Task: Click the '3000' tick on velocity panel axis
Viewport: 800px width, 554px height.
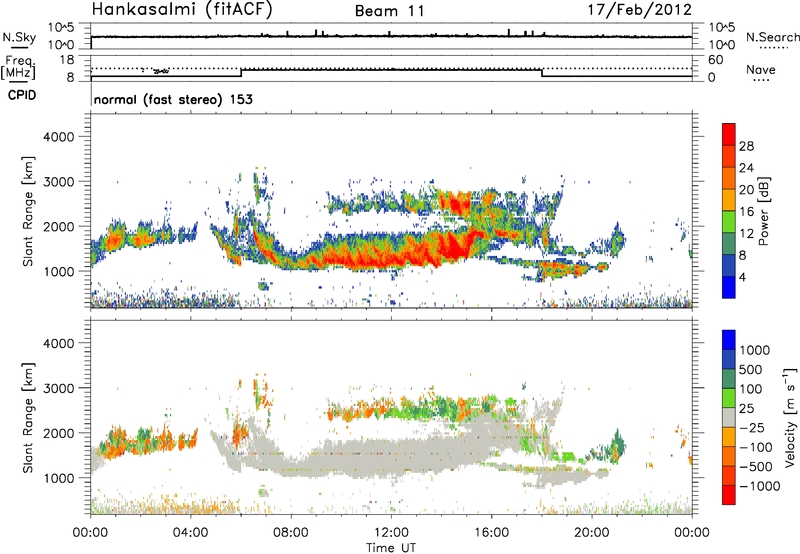Action: (x=59, y=388)
